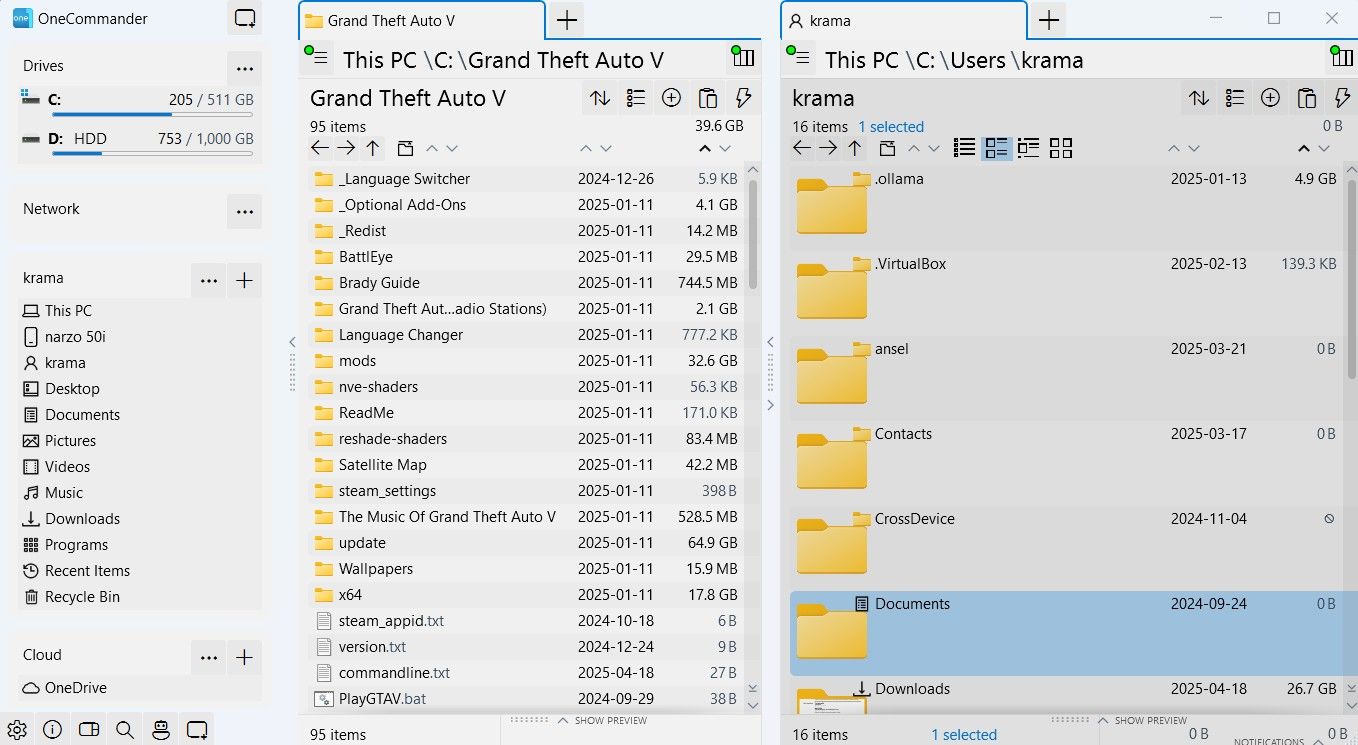
Task: Expand SHOW PREVIEW in the left pane
Action: click(603, 720)
